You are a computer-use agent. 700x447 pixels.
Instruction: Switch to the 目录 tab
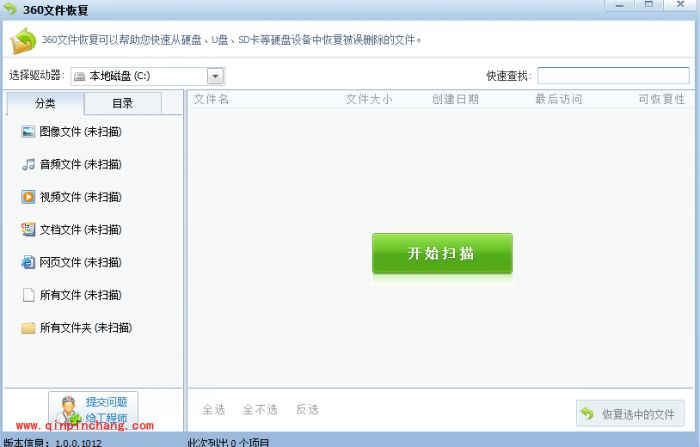click(x=122, y=104)
